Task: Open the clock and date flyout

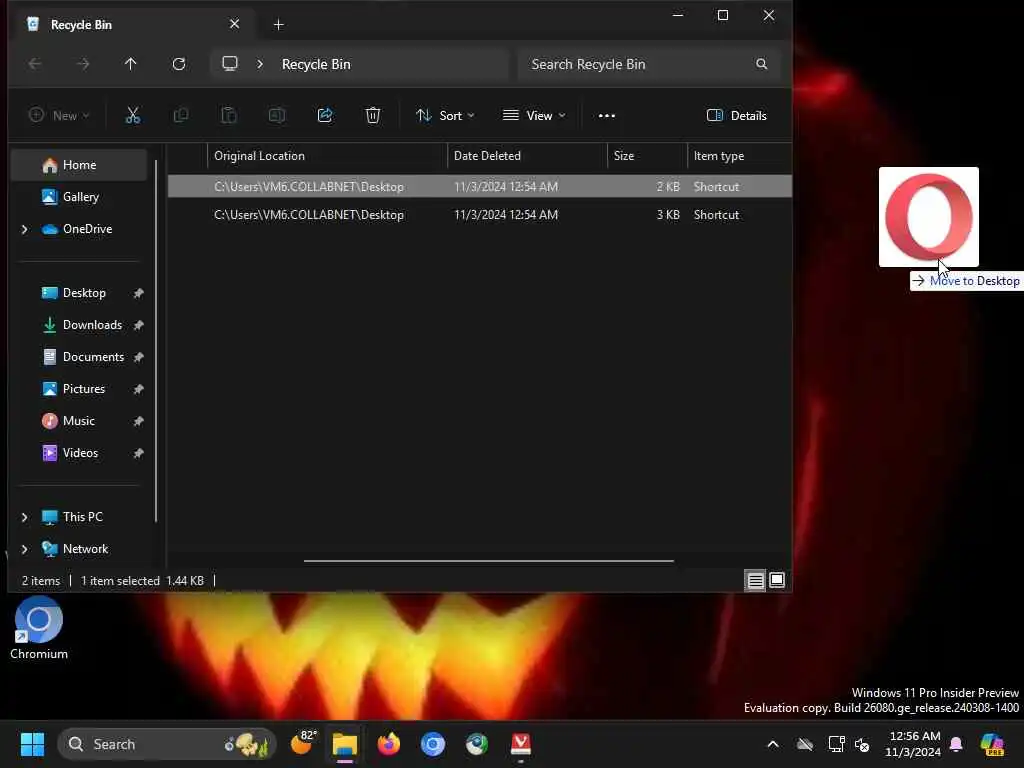Action: coord(913,744)
